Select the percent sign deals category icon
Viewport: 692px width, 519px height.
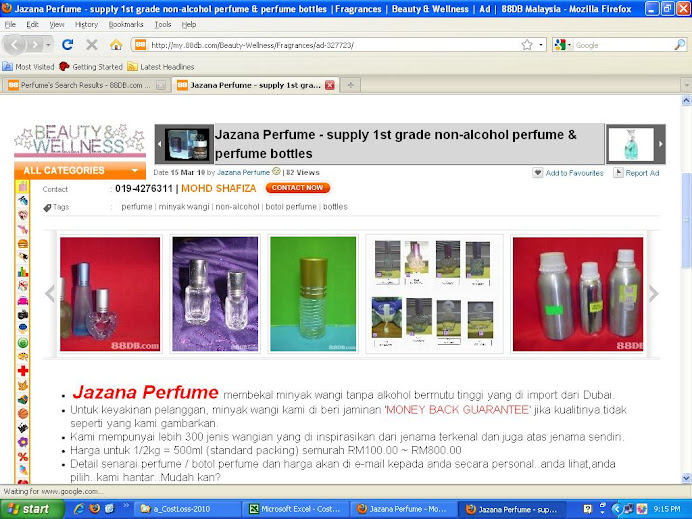[23, 456]
